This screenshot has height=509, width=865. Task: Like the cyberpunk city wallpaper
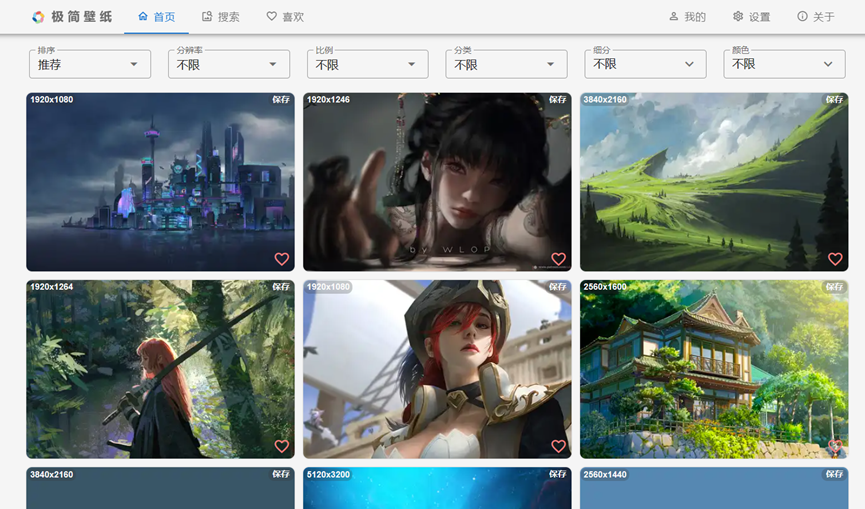[x=282, y=259]
